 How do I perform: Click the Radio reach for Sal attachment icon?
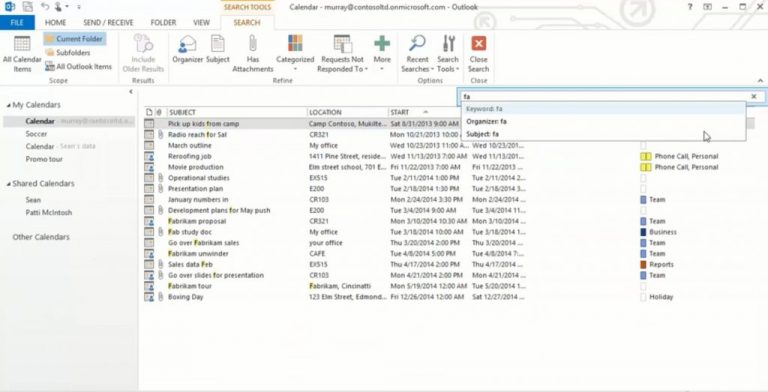click(160, 135)
